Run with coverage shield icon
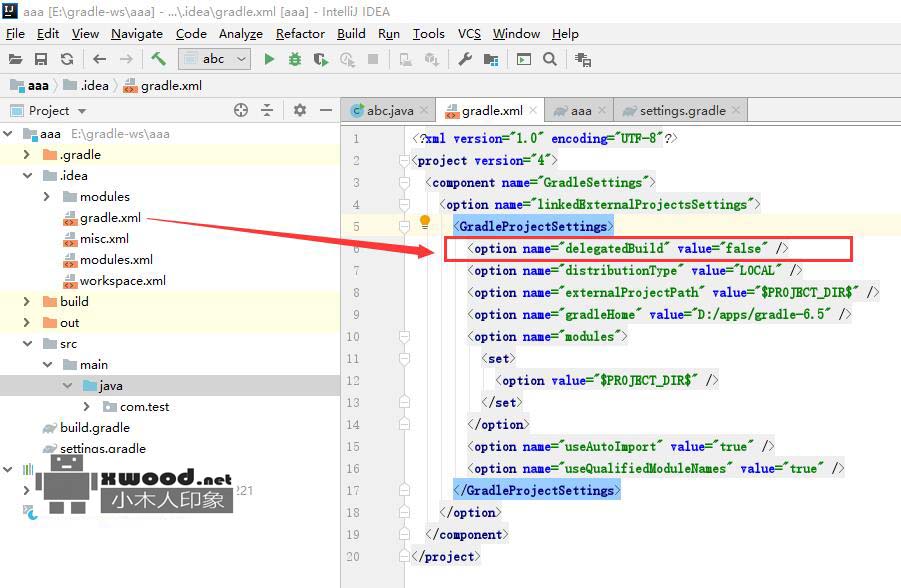This screenshot has width=901, height=588. click(321, 59)
